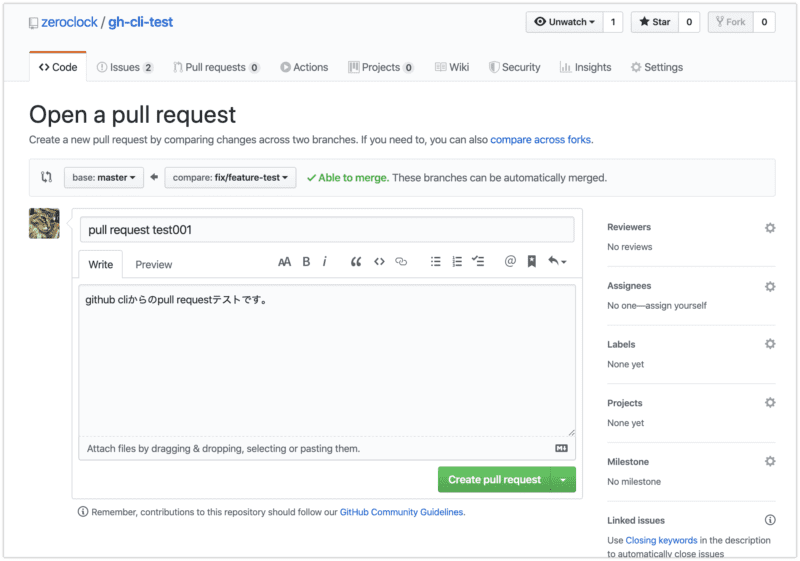Click the bold formatting icon
The image size is (800, 561).
[x=307, y=262]
